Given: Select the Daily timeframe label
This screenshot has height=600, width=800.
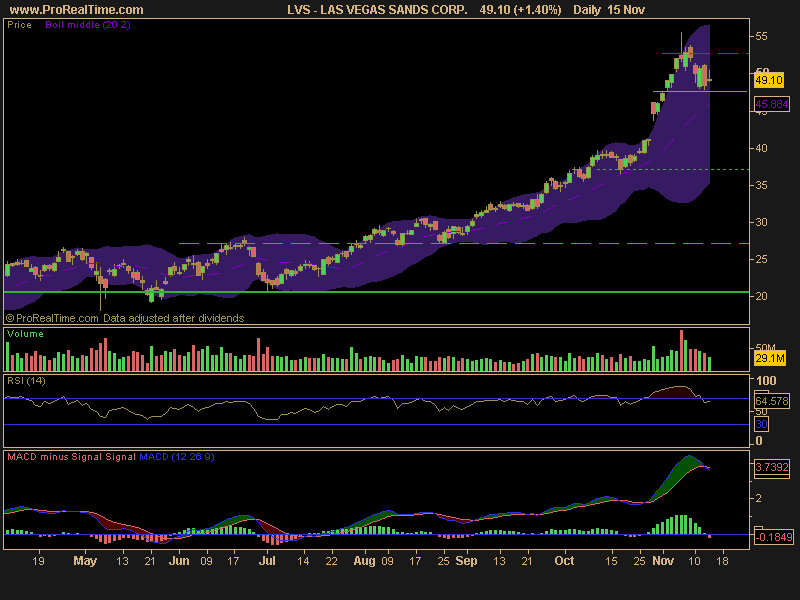Looking at the screenshot, I should pyautogui.click(x=586, y=10).
